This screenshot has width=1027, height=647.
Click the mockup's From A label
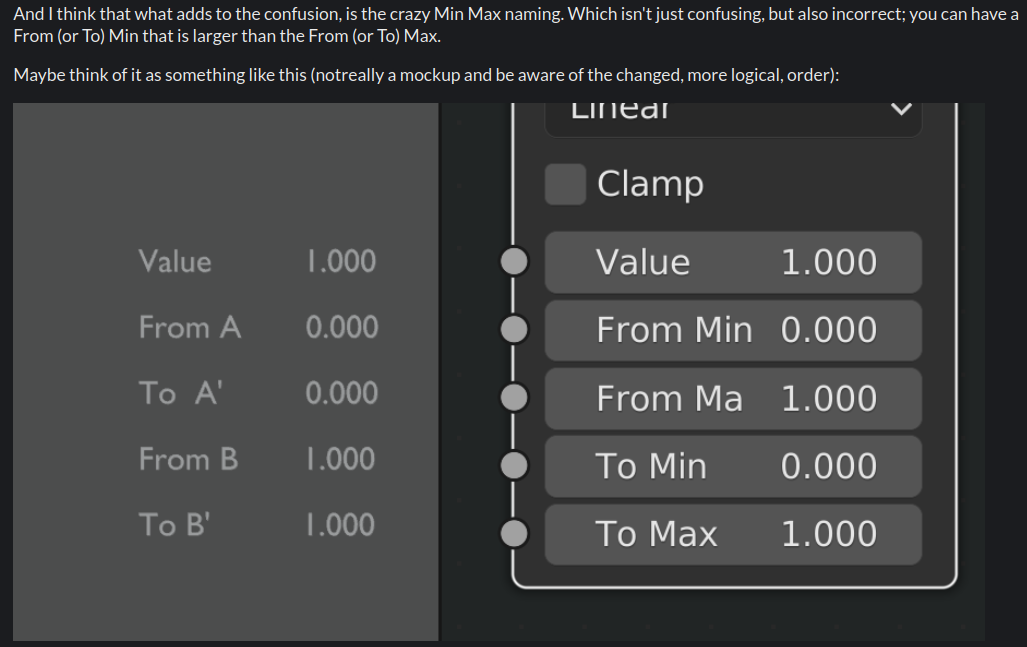tap(190, 327)
